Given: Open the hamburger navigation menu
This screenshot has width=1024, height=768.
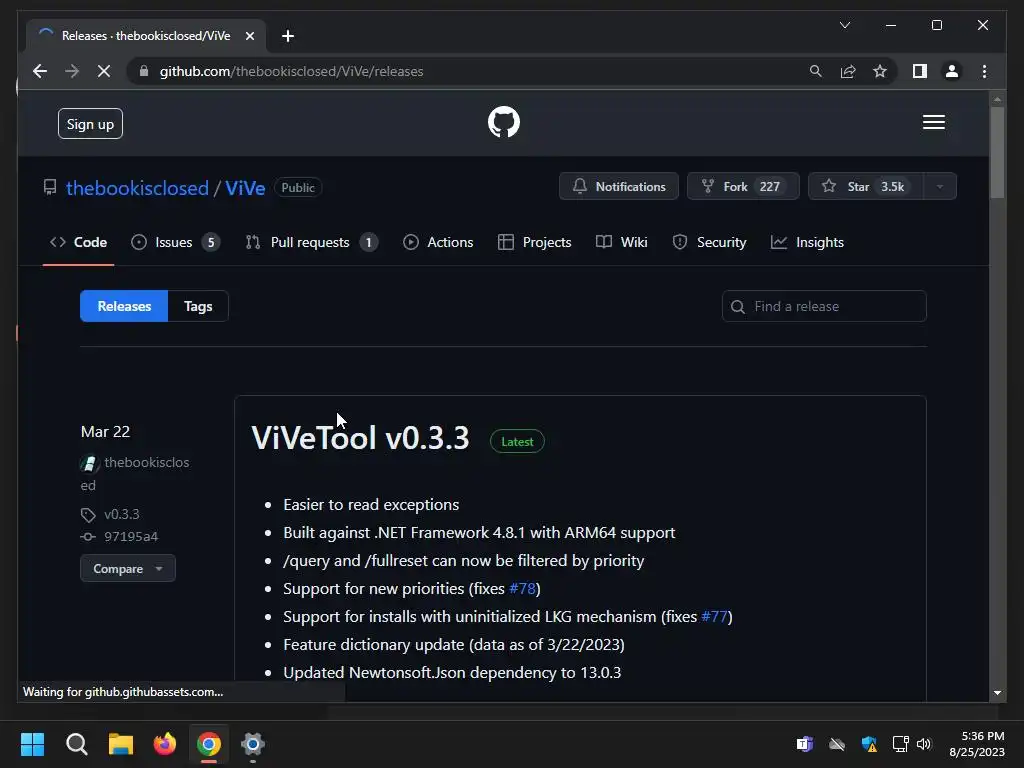Looking at the screenshot, I should 933,122.
